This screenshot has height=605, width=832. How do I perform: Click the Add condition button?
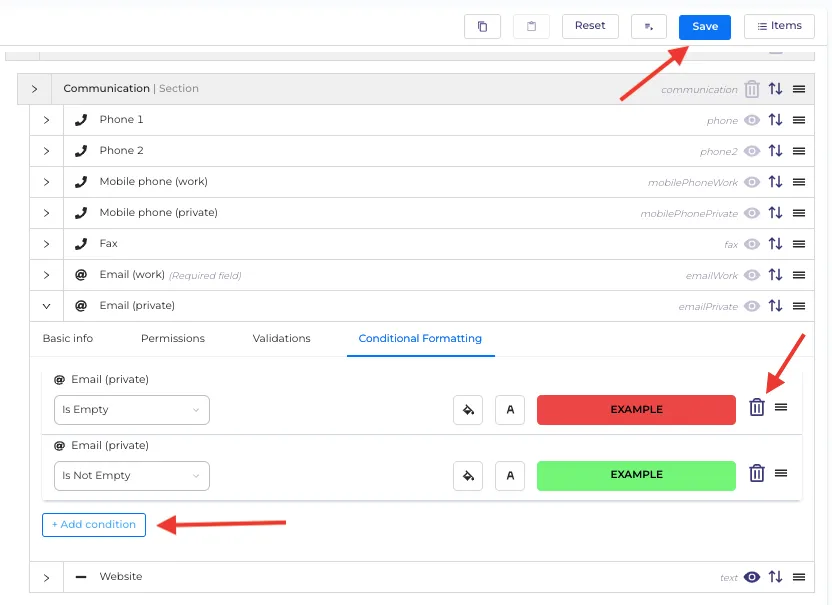pos(94,525)
